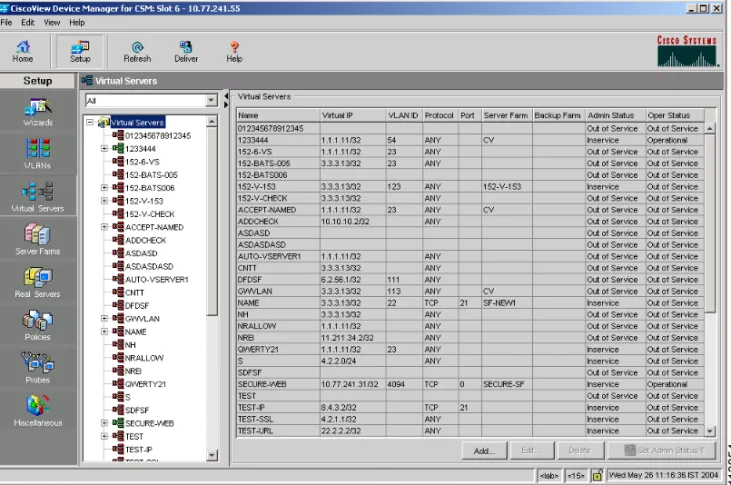Open the View menu
The height and width of the screenshot is (485, 731).
pos(52,22)
